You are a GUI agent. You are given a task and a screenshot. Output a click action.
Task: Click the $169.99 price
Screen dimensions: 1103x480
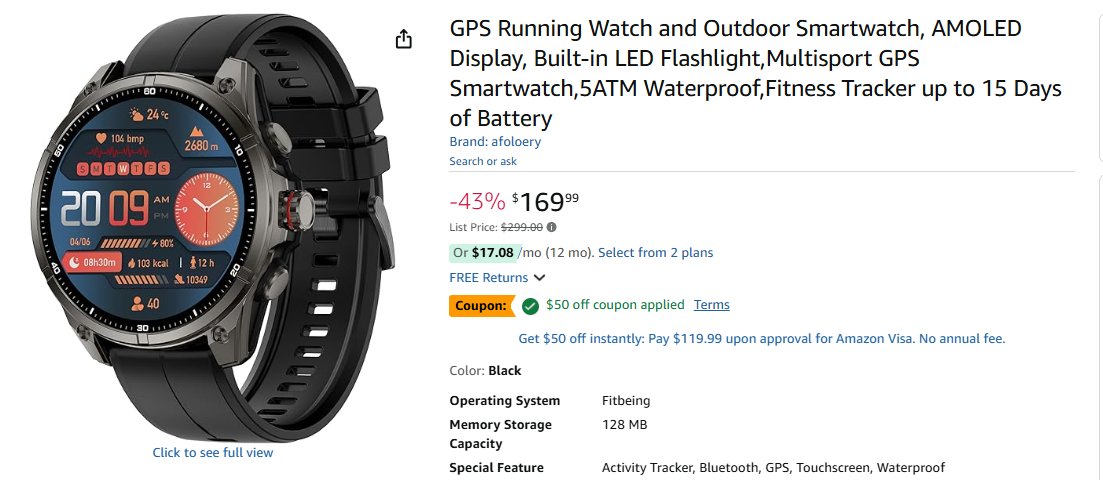tap(545, 201)
